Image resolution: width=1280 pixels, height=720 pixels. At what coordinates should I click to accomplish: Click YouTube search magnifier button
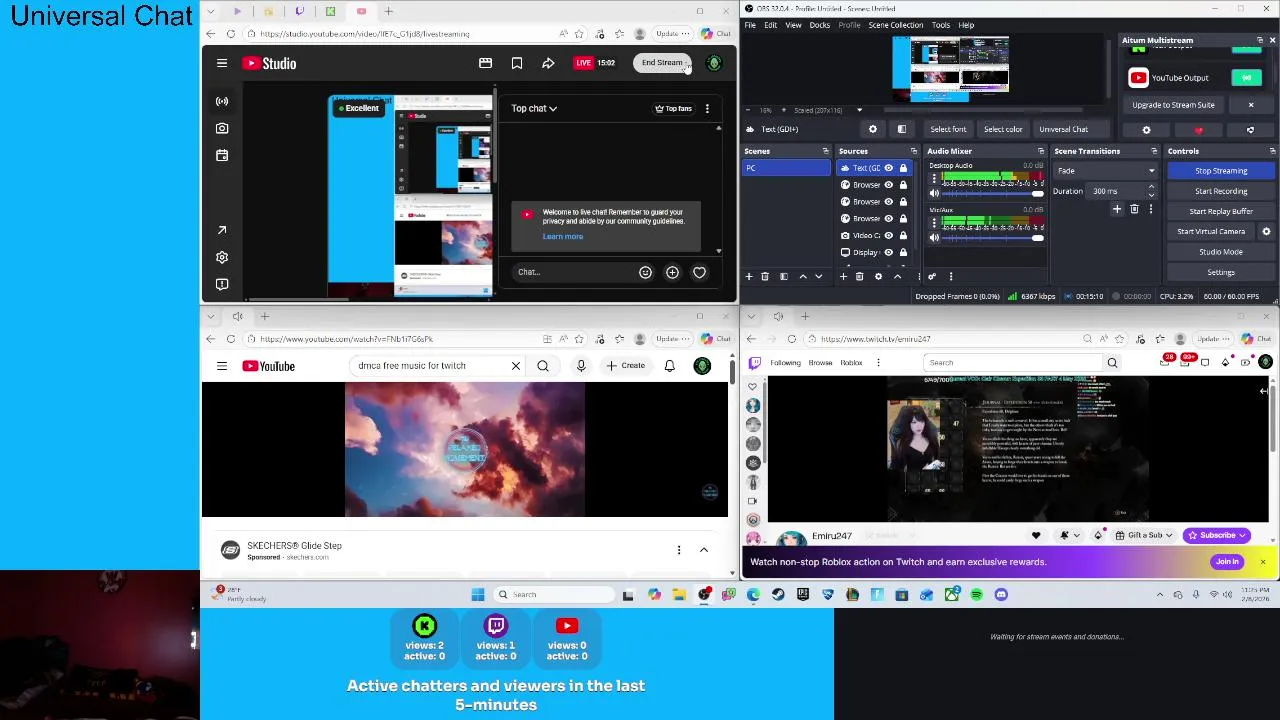(543, 366)
